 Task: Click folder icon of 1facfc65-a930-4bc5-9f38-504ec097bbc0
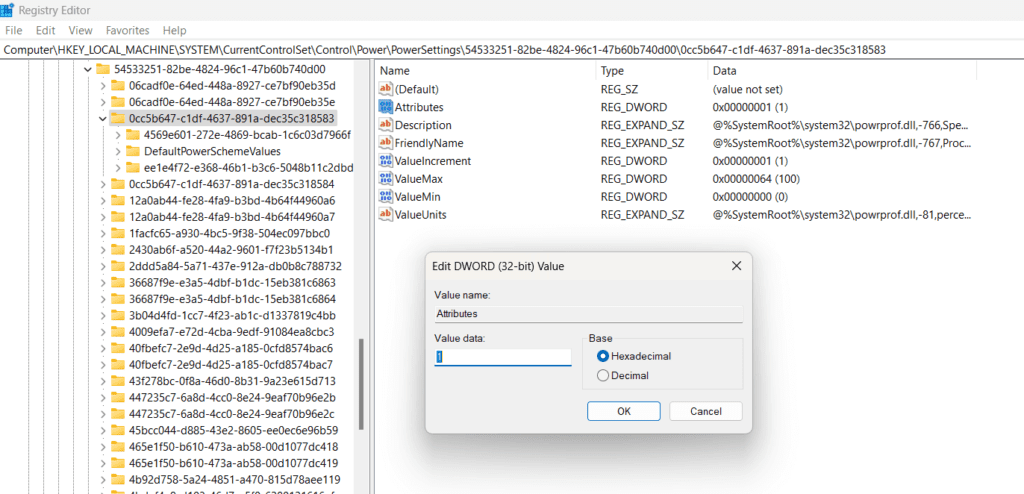[118, 233]
